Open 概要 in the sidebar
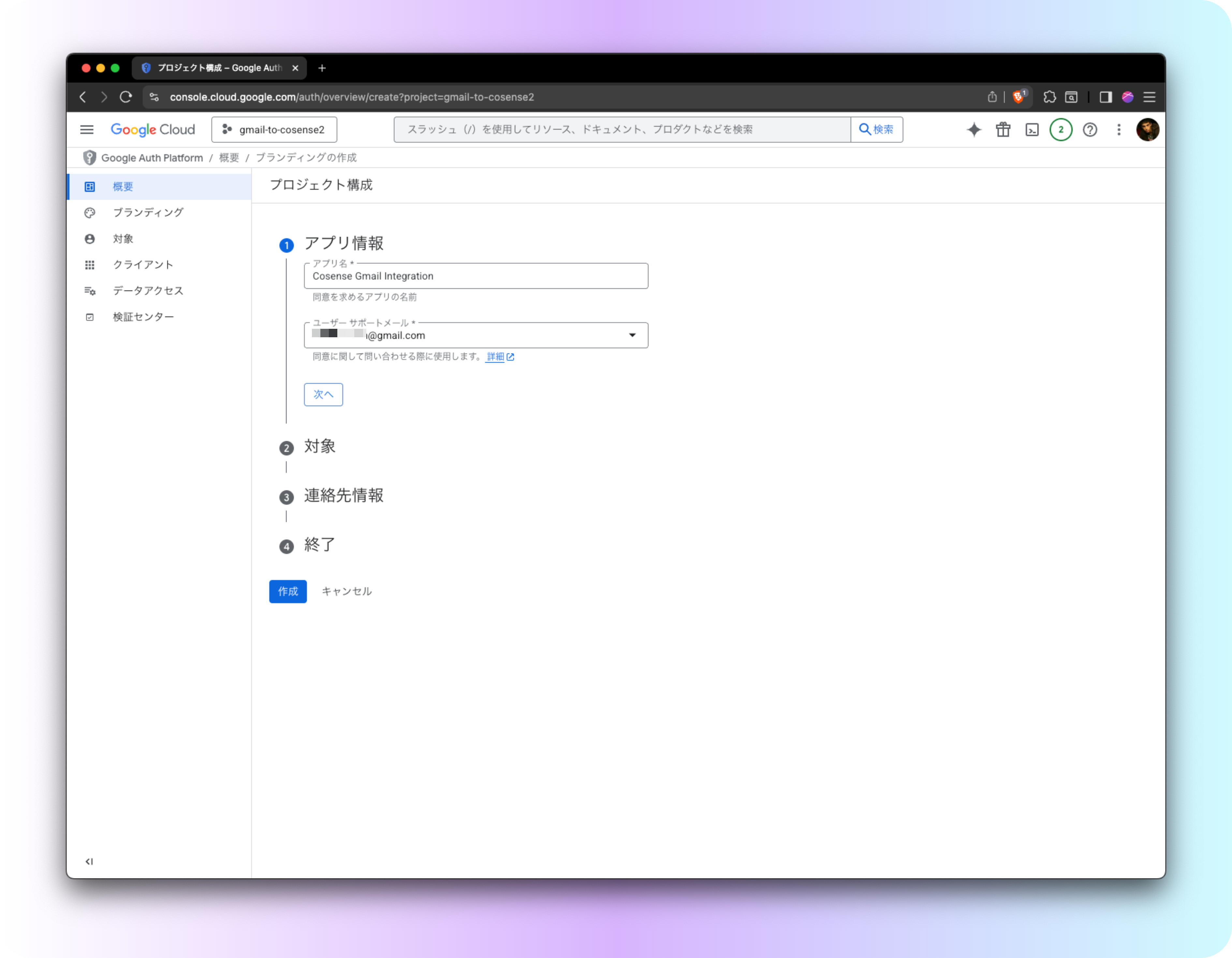Image resolution: width=1232 pixels, height=958 pixels. tap(159, 187)
